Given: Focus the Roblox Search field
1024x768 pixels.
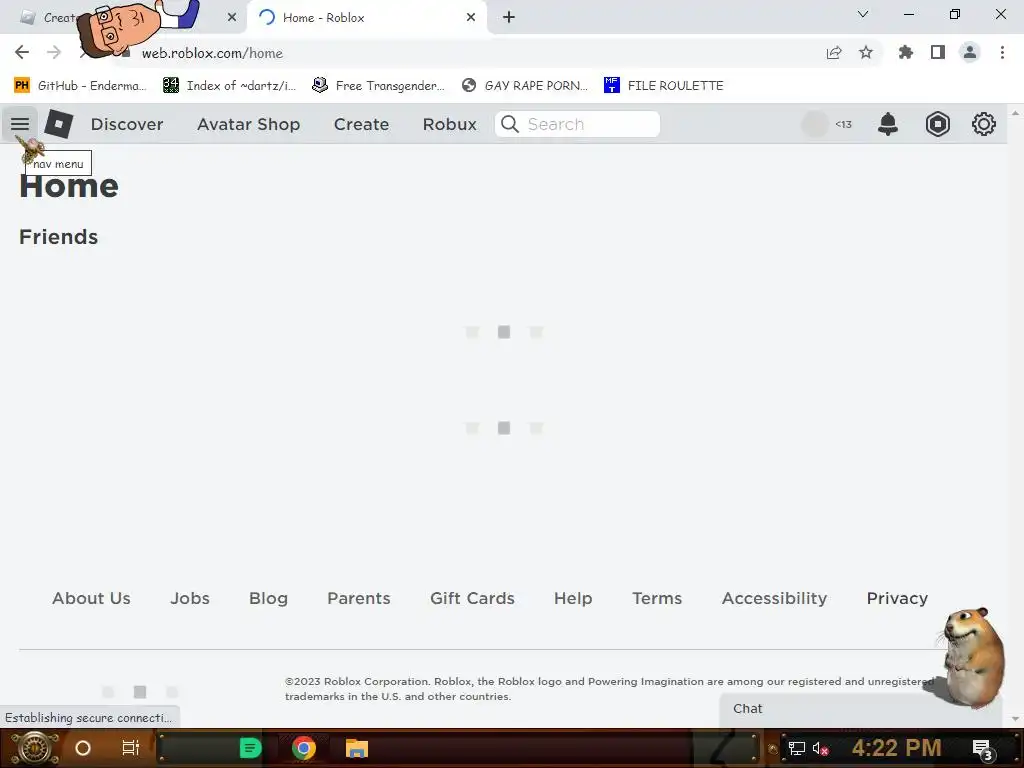Looking at the screenshot, I should click(x=577, y=124).
